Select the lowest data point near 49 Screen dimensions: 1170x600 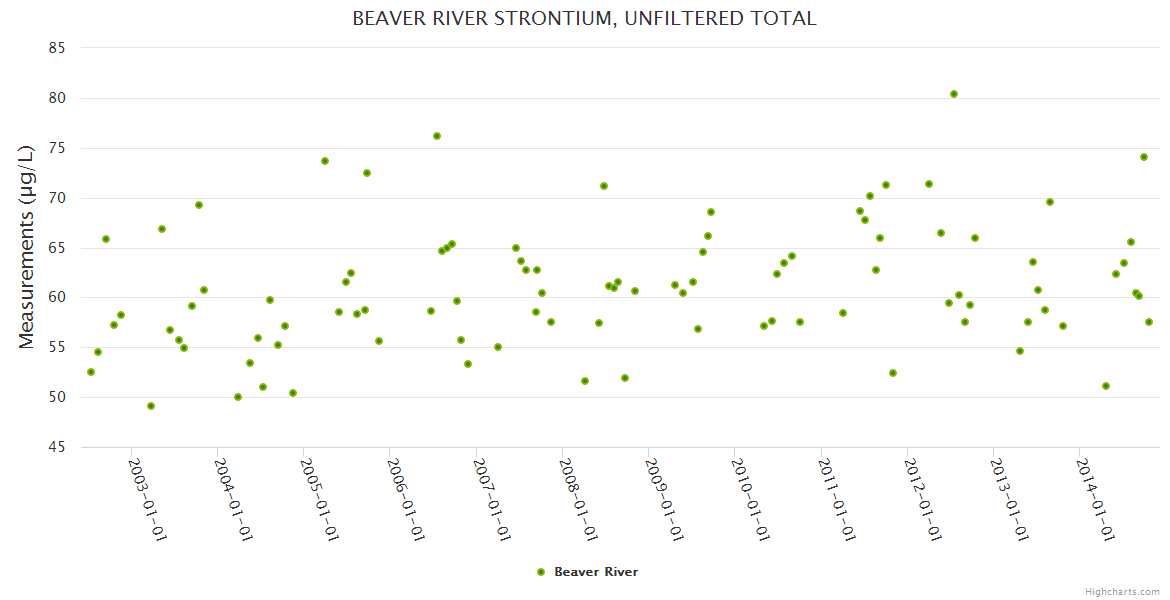click(151, 406)
